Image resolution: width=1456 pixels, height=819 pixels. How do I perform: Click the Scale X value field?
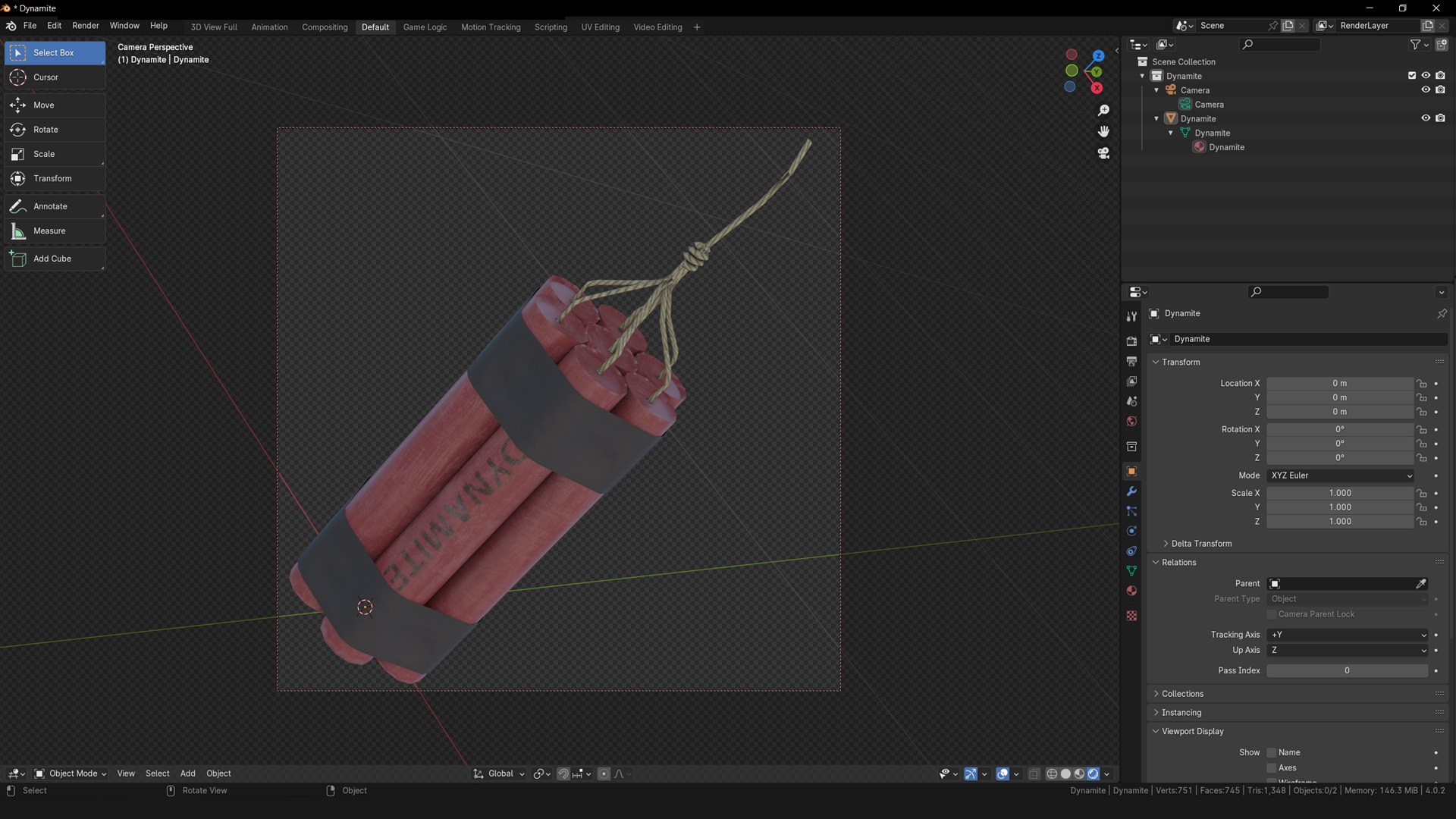pyautogui.click(x=1340, y=494)
